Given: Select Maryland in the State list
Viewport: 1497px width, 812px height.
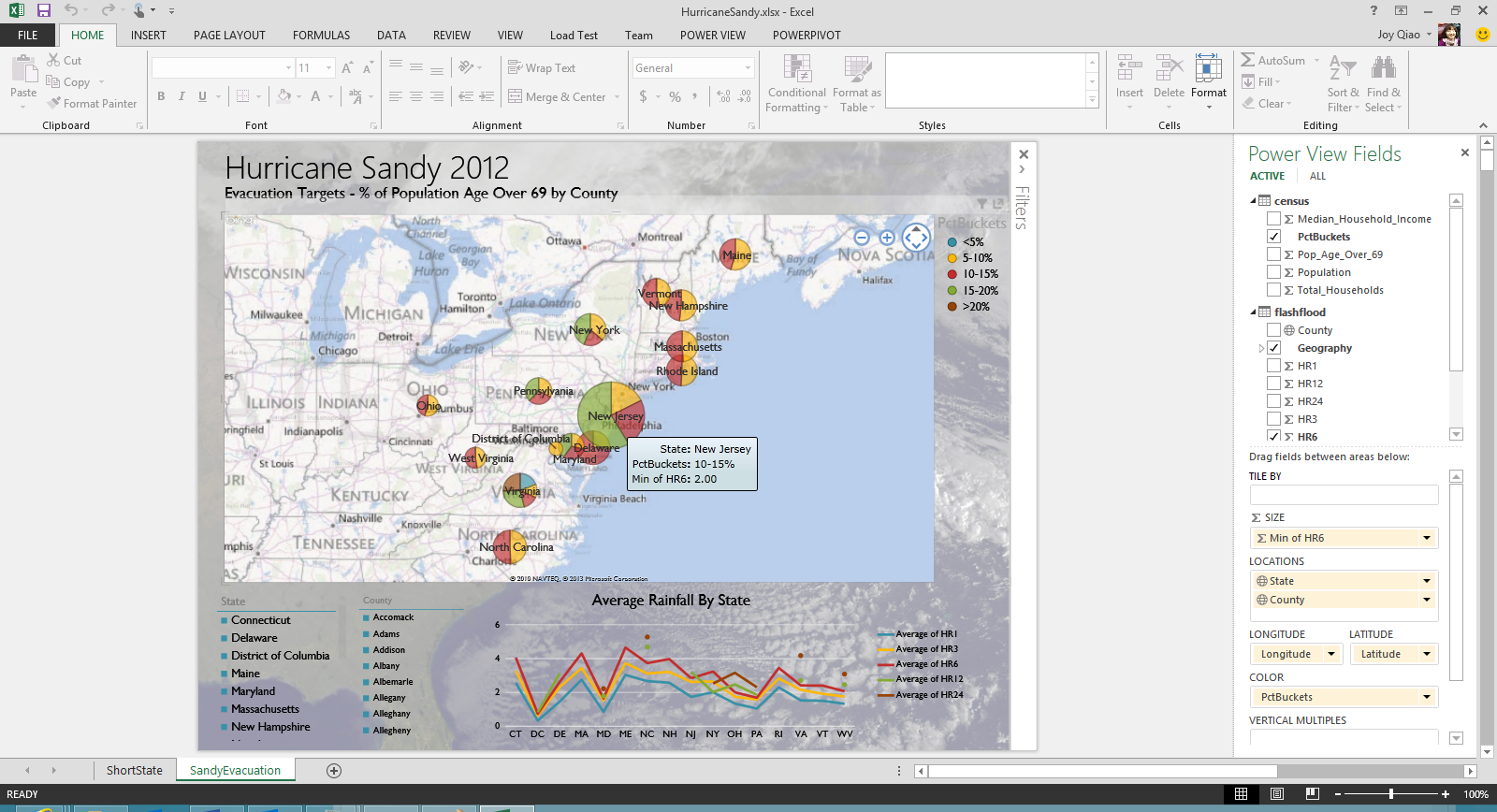Looking at the screenshot, I should click(x=254, y=691).
